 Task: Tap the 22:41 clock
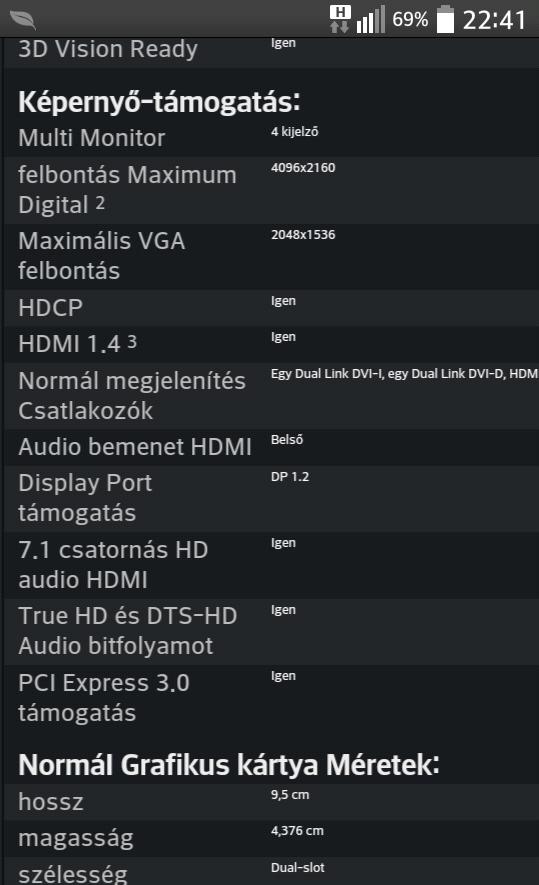pos(494,20)
